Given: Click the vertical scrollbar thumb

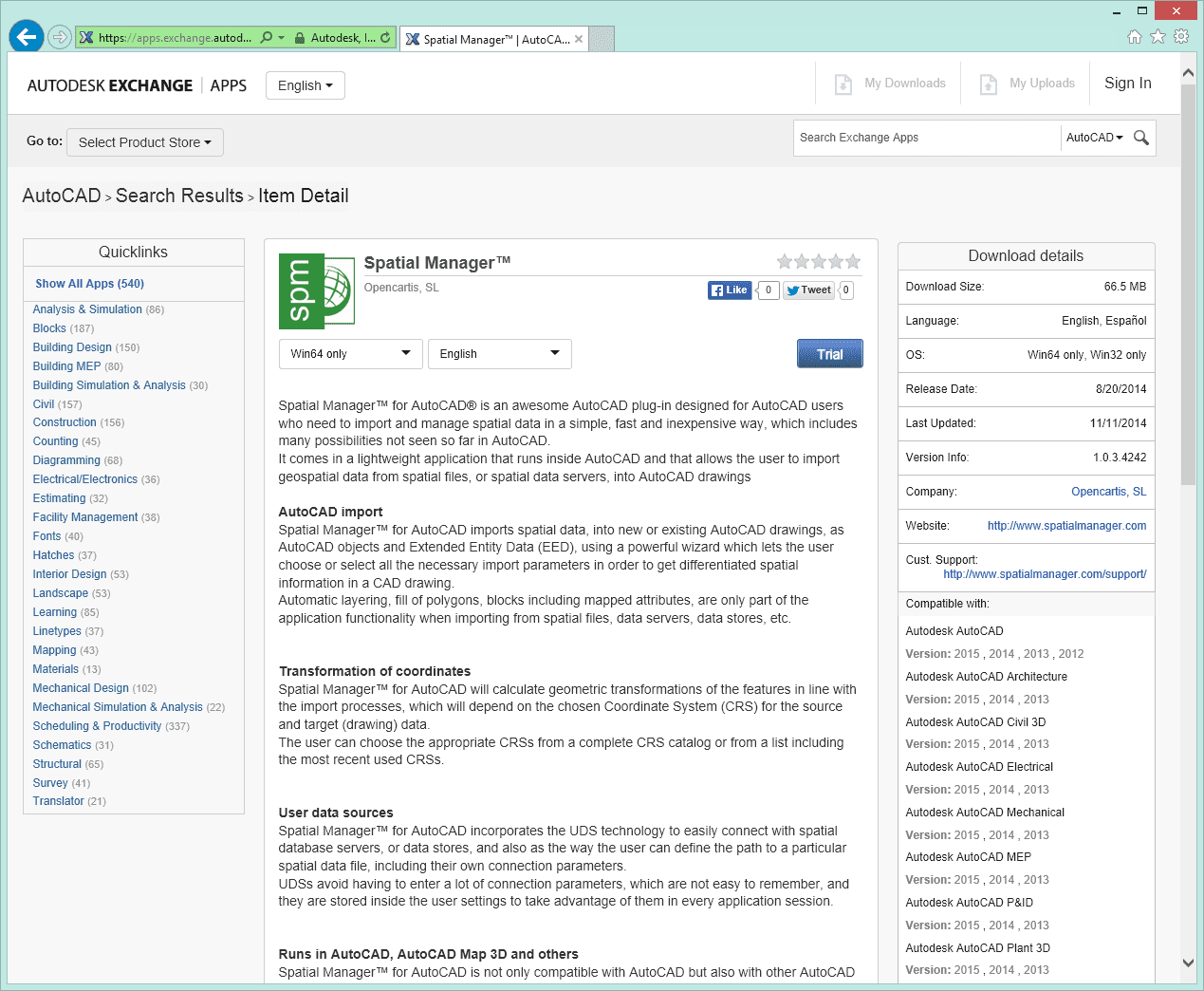Looking at the screenshot, I should coord(1188,285).
